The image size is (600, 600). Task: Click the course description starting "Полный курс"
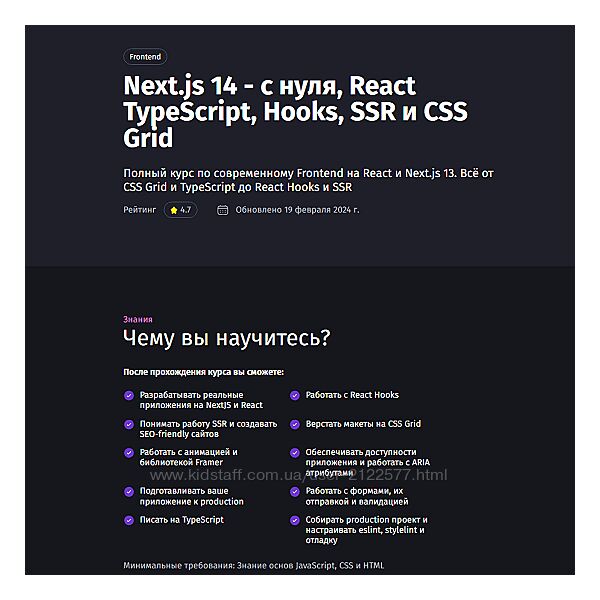click(x=308, y=180)
